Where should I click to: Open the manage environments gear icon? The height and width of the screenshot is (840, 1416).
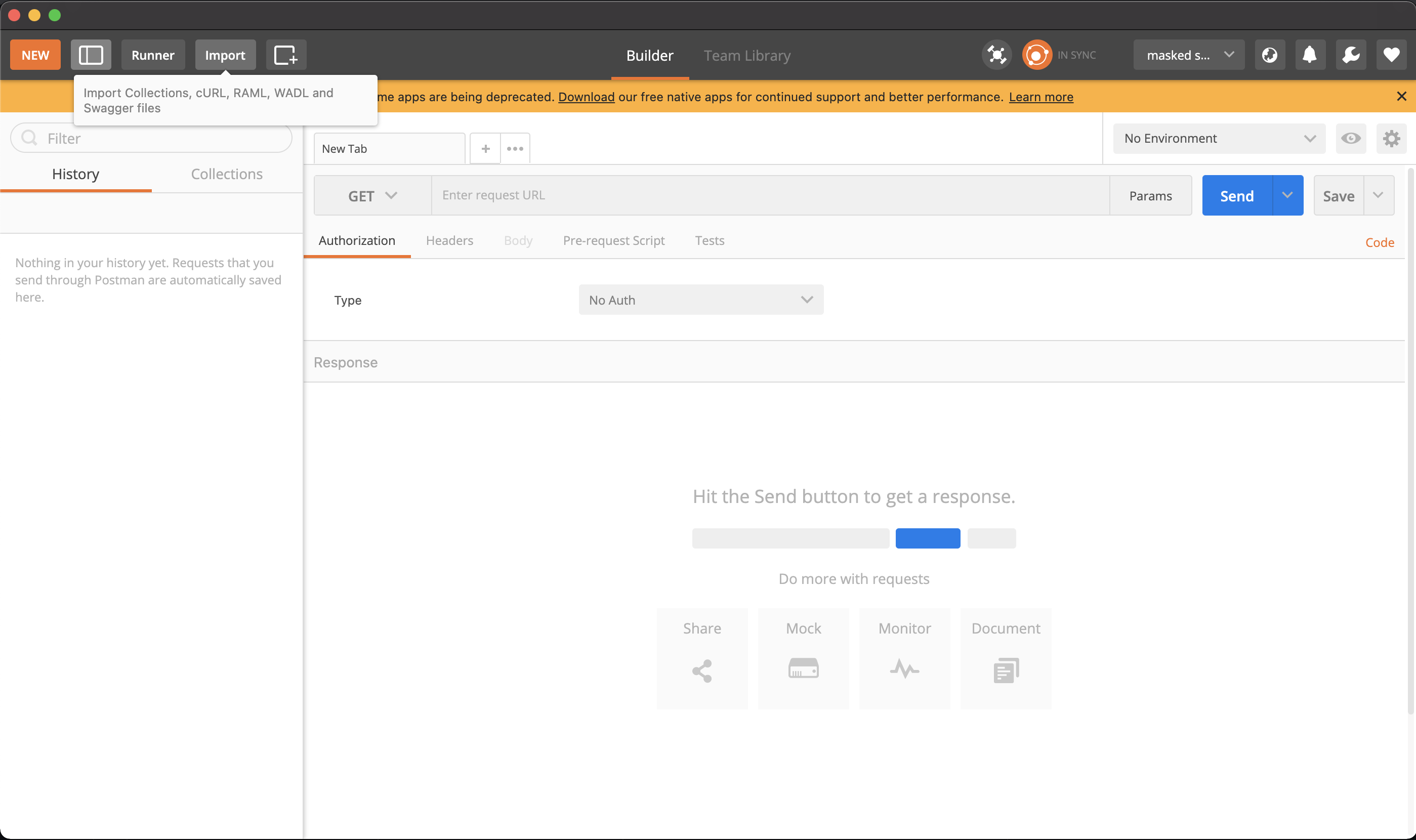coord(1391,139)
